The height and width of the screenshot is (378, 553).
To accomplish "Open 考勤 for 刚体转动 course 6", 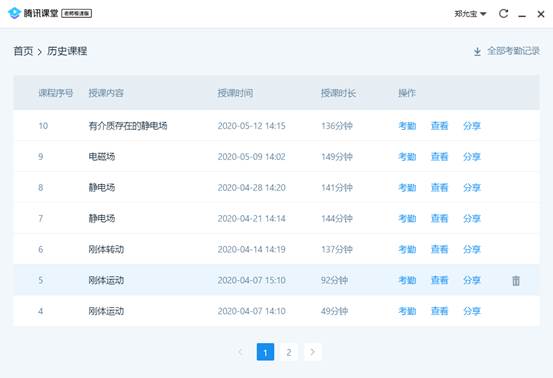I will pyautogui.click(x=407, y=249).
